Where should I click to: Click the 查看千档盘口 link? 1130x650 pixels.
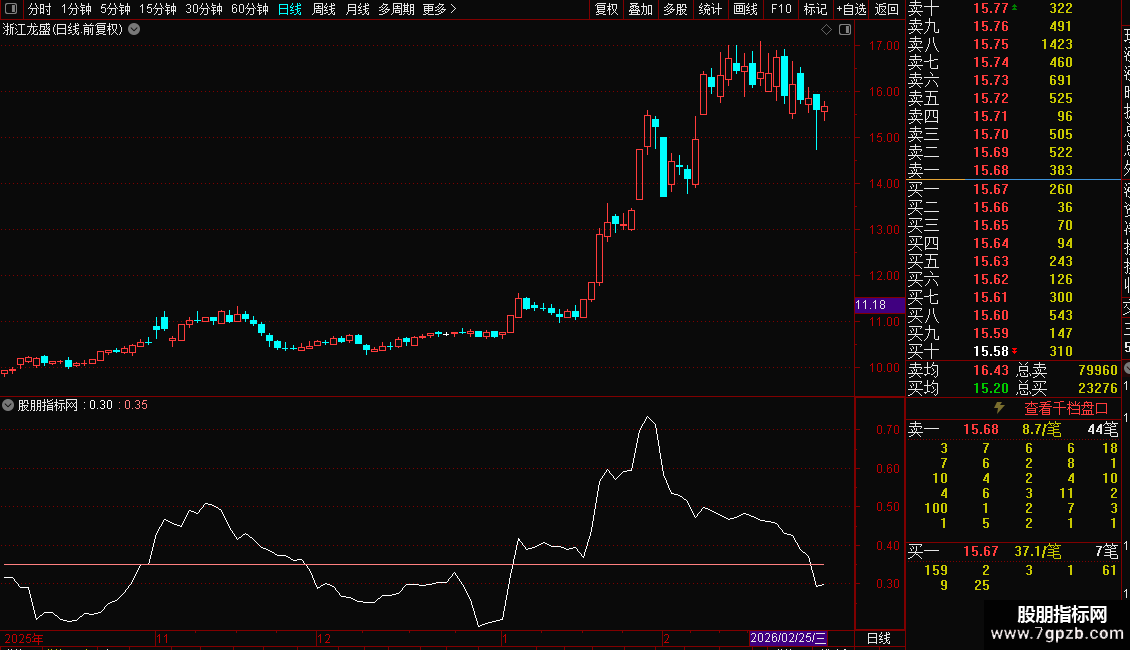(1066, 409)
